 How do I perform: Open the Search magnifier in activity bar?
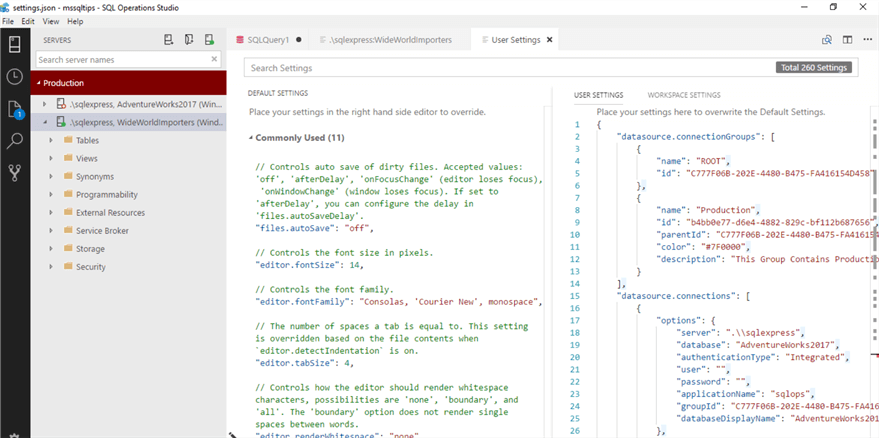(15, 141)
